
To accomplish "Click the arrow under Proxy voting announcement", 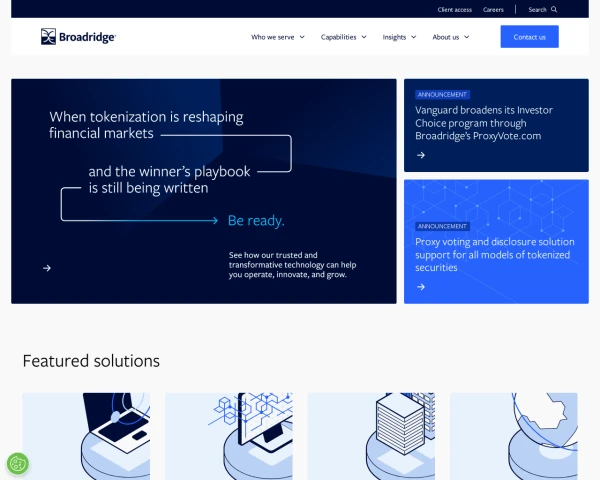I will click(421, 287).
